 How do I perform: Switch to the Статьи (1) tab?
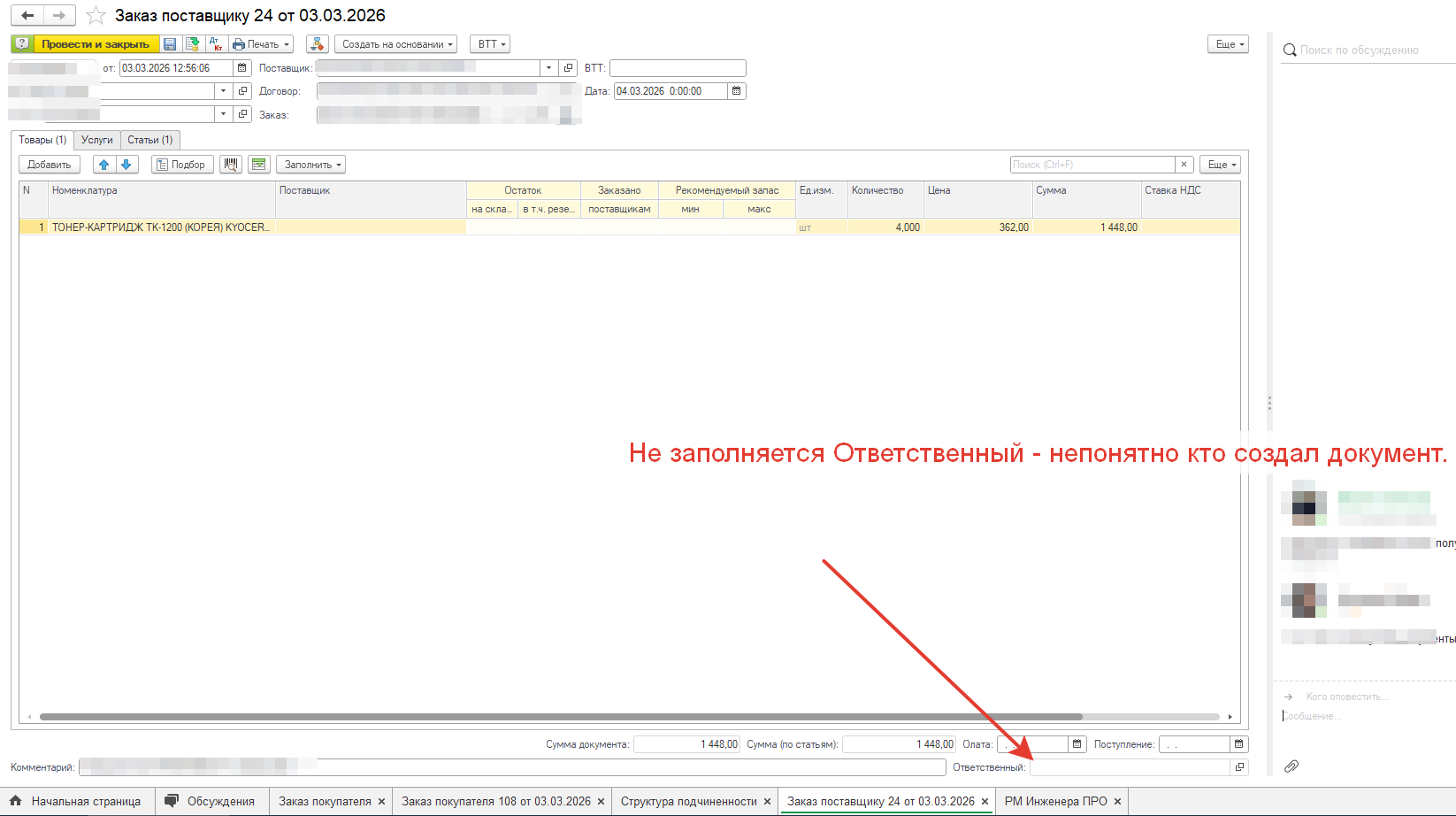coord(149,140)
